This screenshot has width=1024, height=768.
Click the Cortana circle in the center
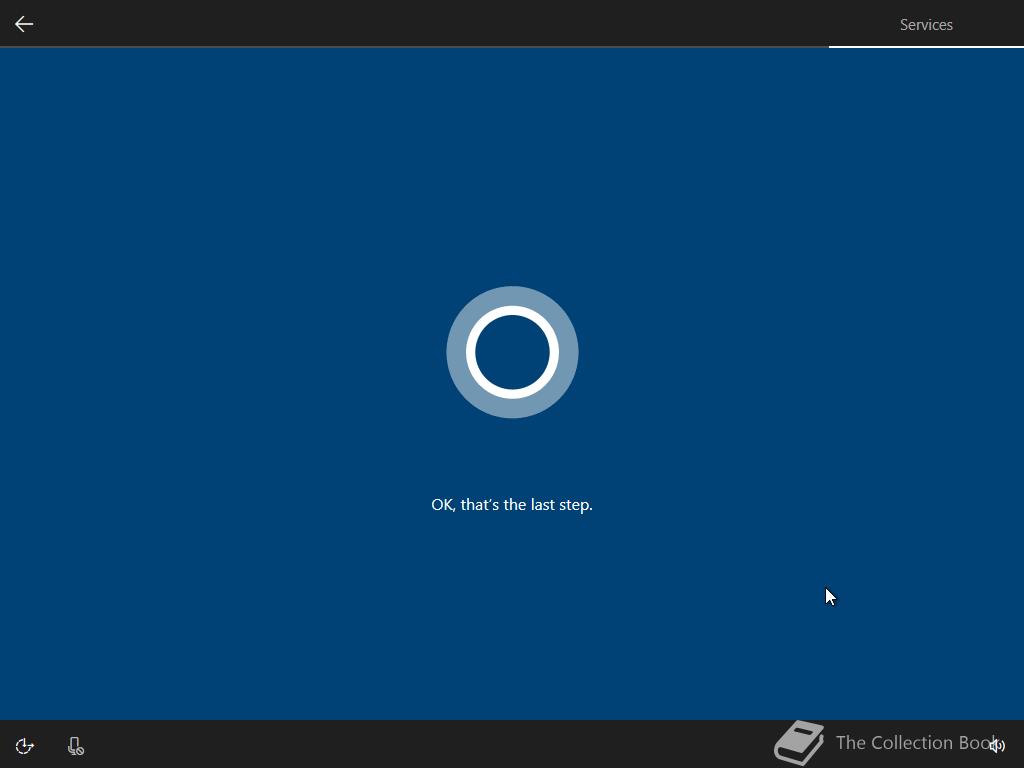point(512,352)
